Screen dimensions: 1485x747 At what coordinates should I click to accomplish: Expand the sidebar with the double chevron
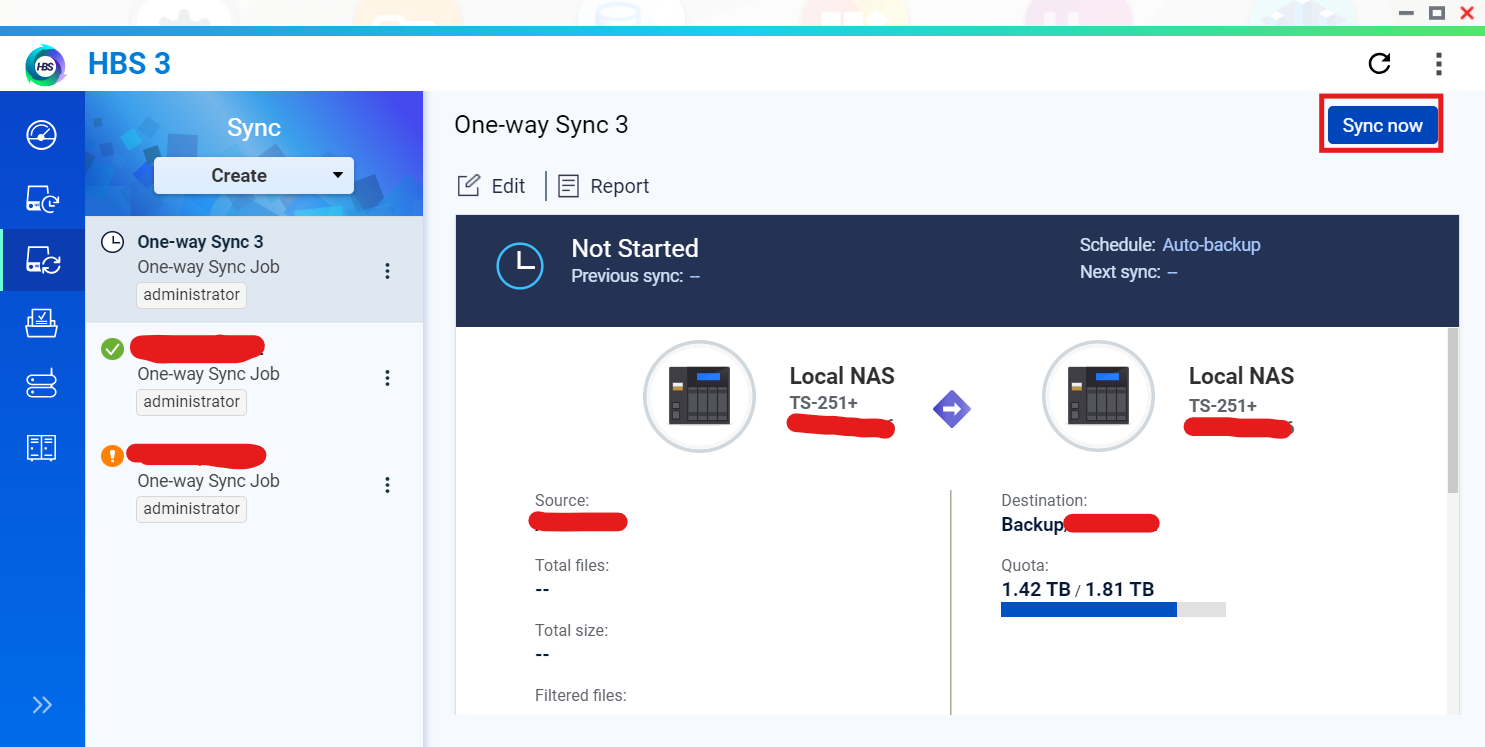tap(42, 705)
